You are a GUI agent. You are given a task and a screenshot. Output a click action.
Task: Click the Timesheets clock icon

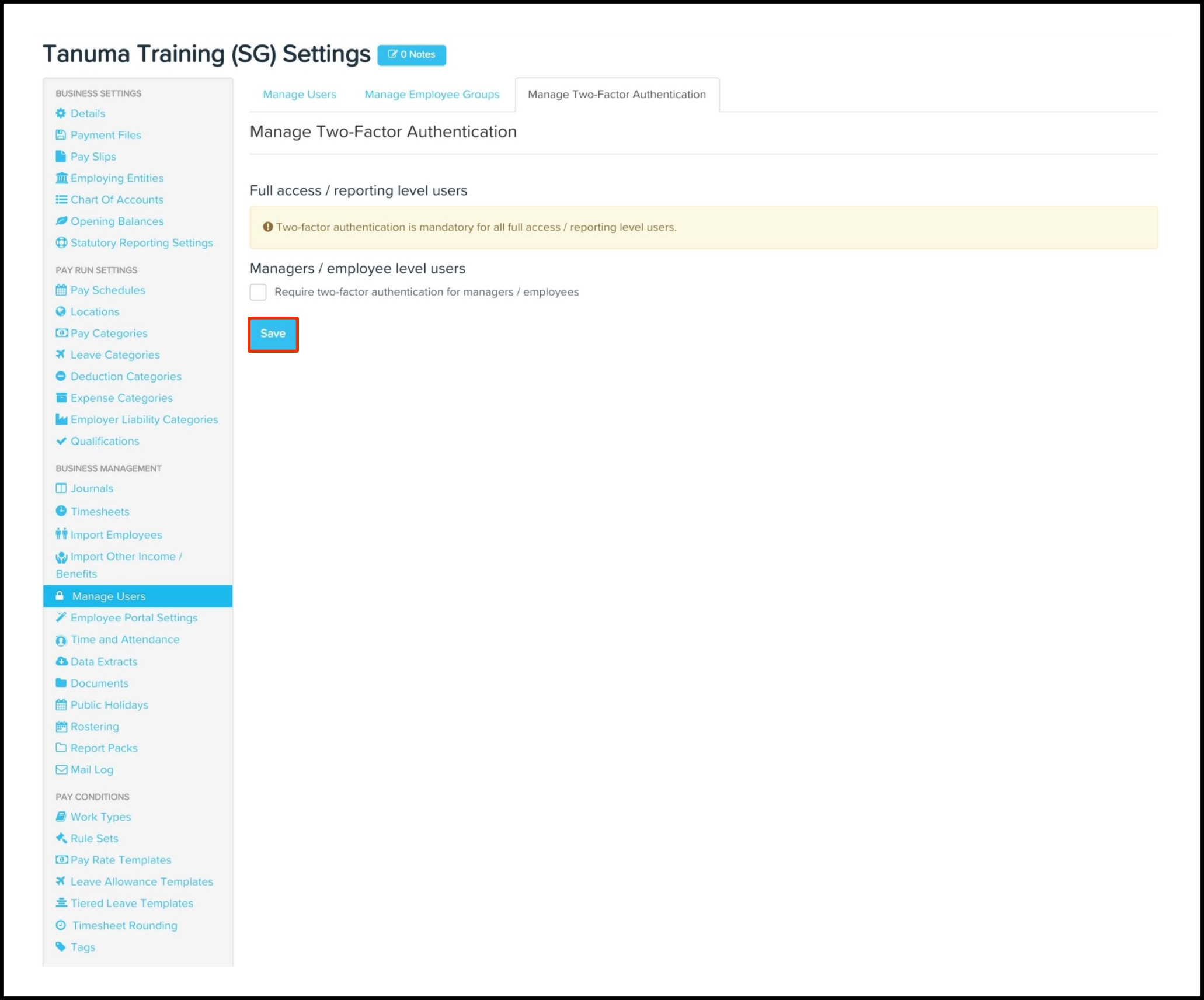coord(61,511)
